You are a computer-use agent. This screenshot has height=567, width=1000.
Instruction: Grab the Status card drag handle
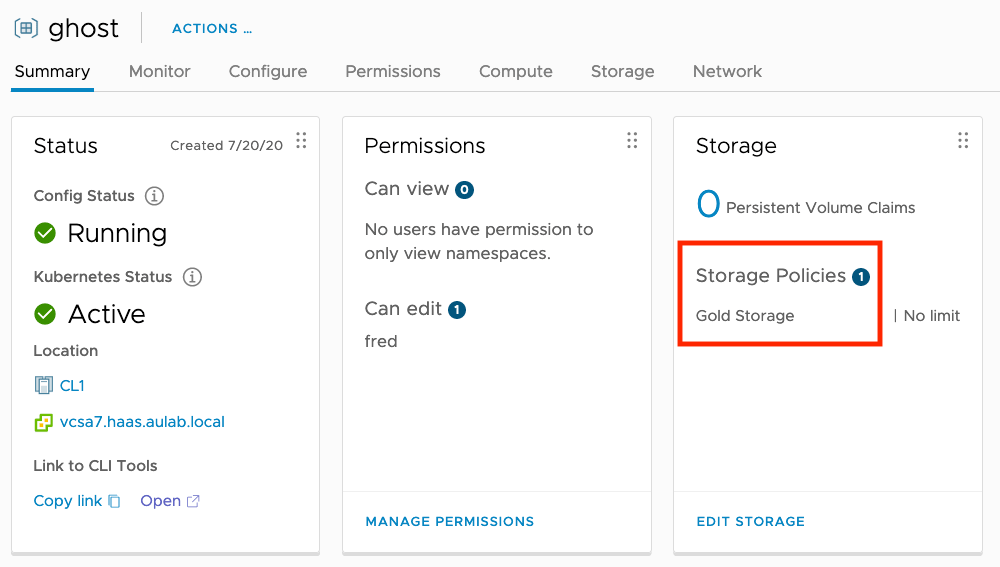click(301, 141)
